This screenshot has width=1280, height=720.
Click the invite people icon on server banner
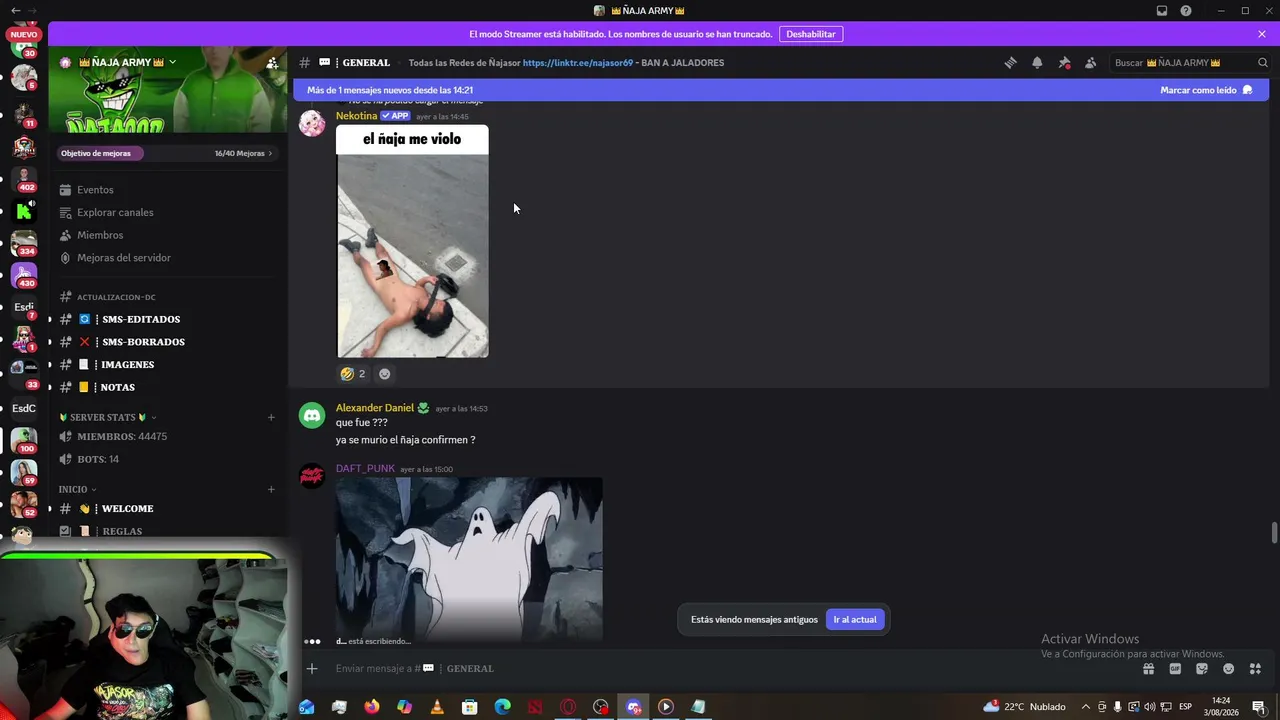pyautogui.click(x=272, y=62)
